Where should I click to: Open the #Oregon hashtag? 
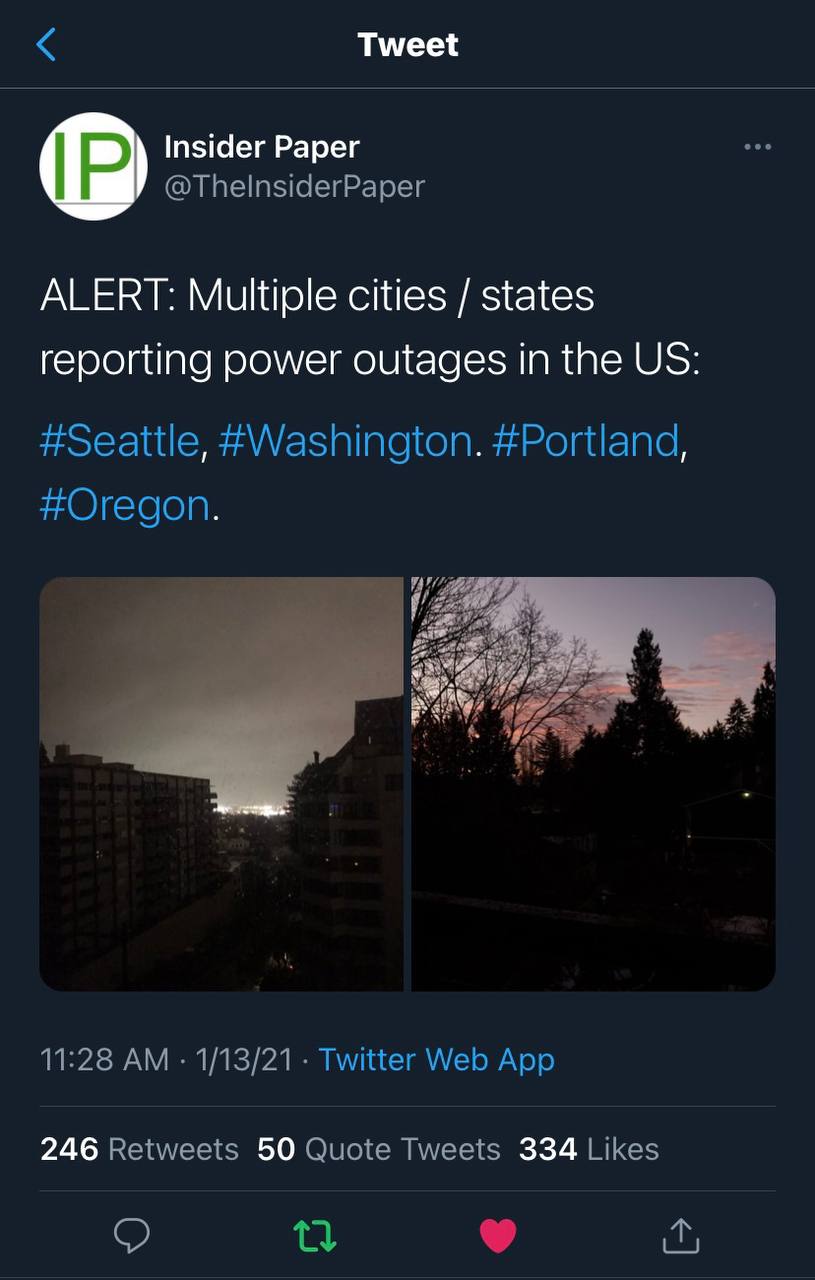pos(125,505)
